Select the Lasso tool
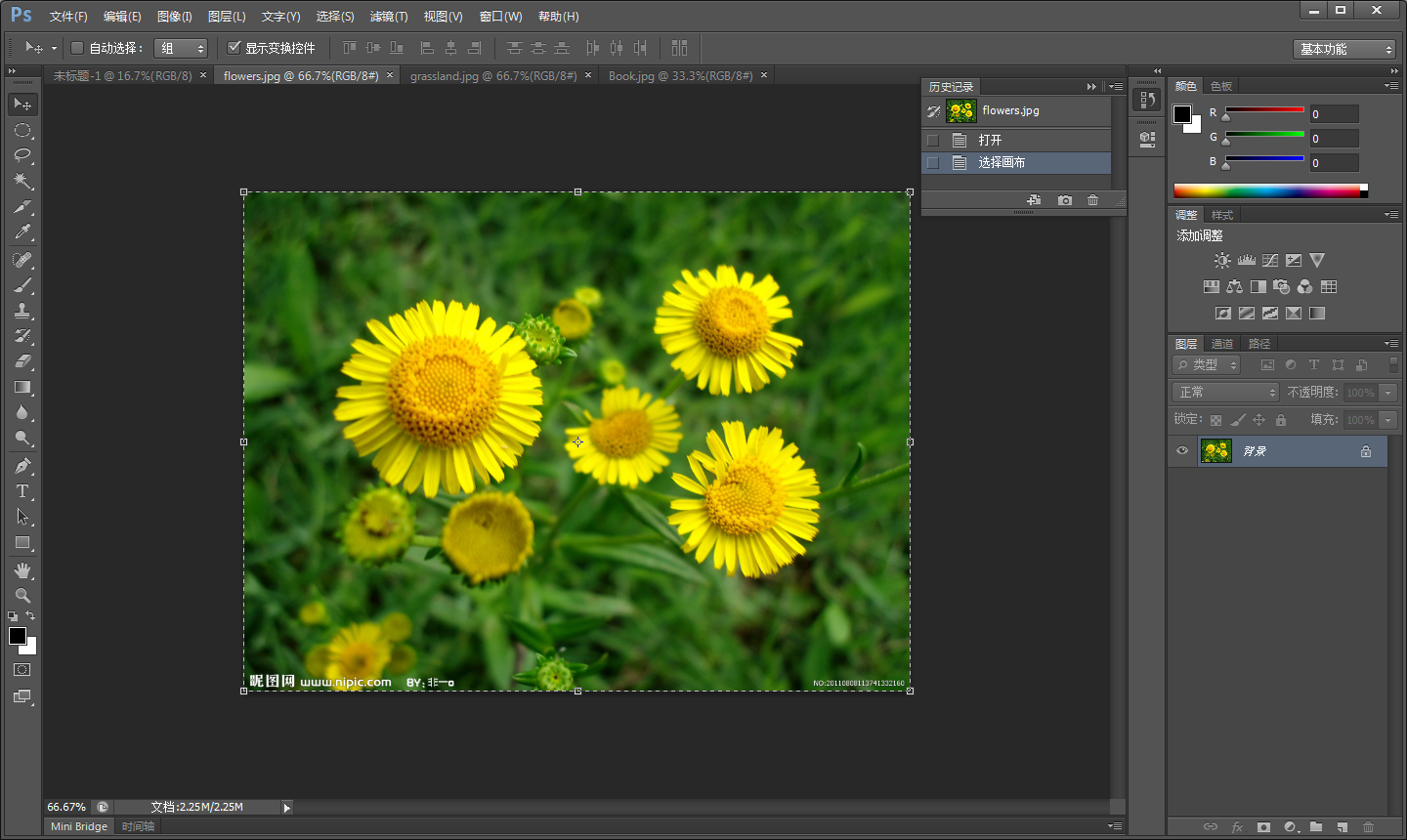Screen dimensions: 1407x840 [x=22, y=155]
